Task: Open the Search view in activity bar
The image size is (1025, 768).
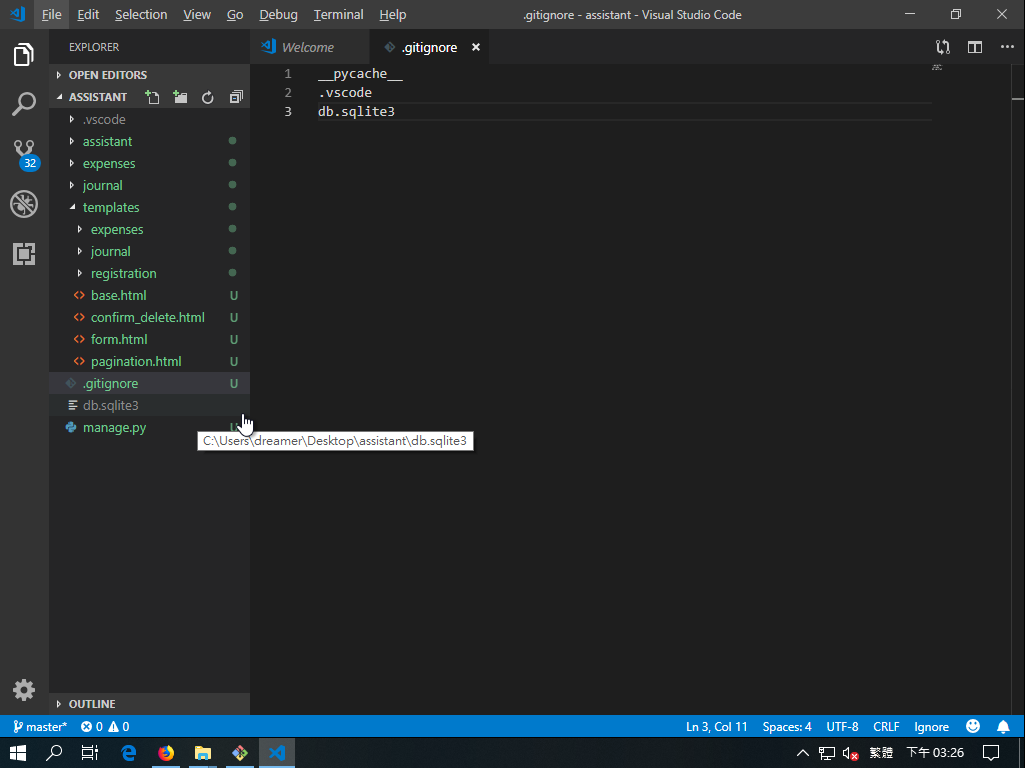Action: (x=24, y=104)
